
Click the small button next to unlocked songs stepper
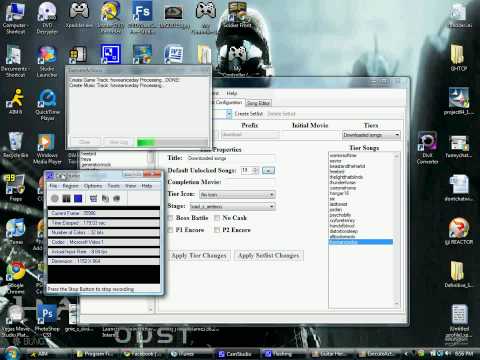[x=268, y=171]
